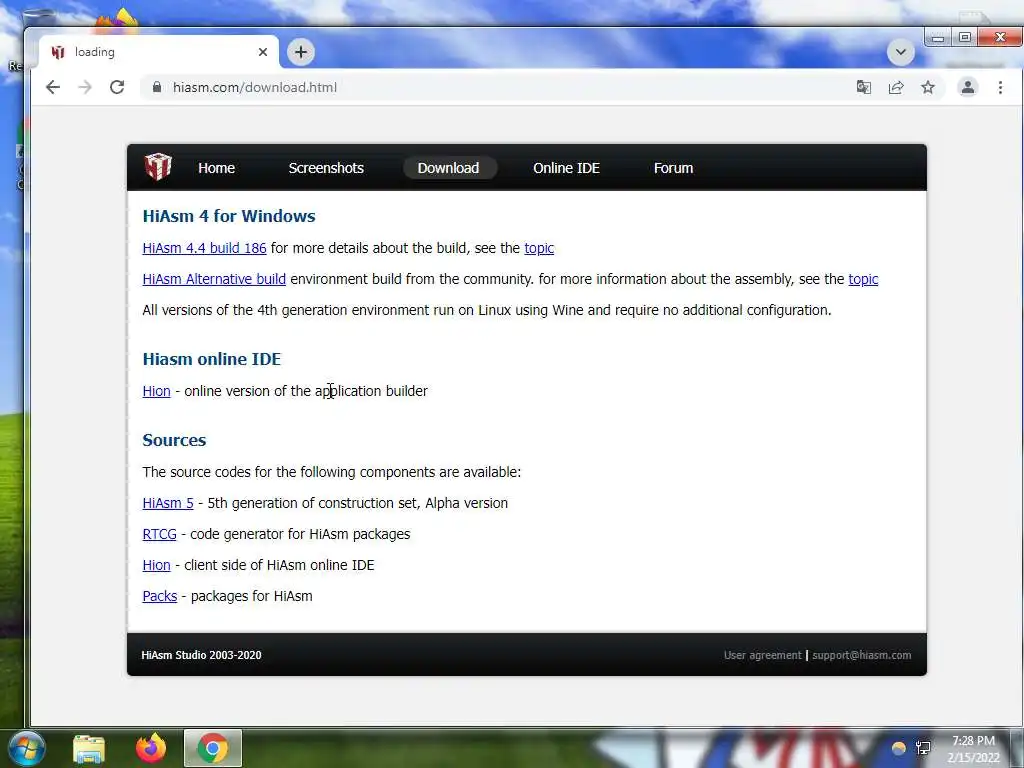Click the padlock site info icon
The height and width of the screenshot is (768, 1024).
(157, 87)
